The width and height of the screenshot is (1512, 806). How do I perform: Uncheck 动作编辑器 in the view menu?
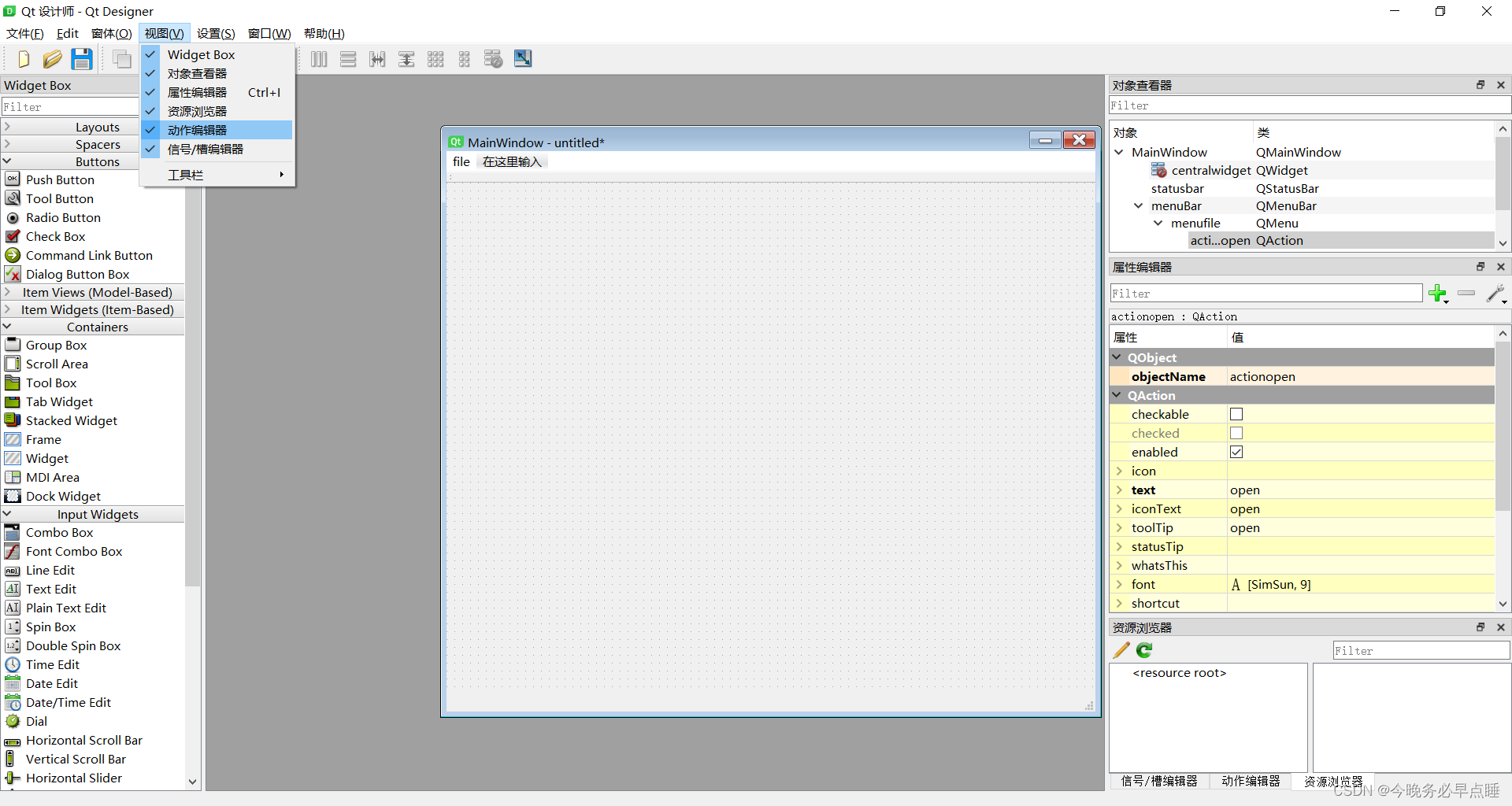coord(217,130)
